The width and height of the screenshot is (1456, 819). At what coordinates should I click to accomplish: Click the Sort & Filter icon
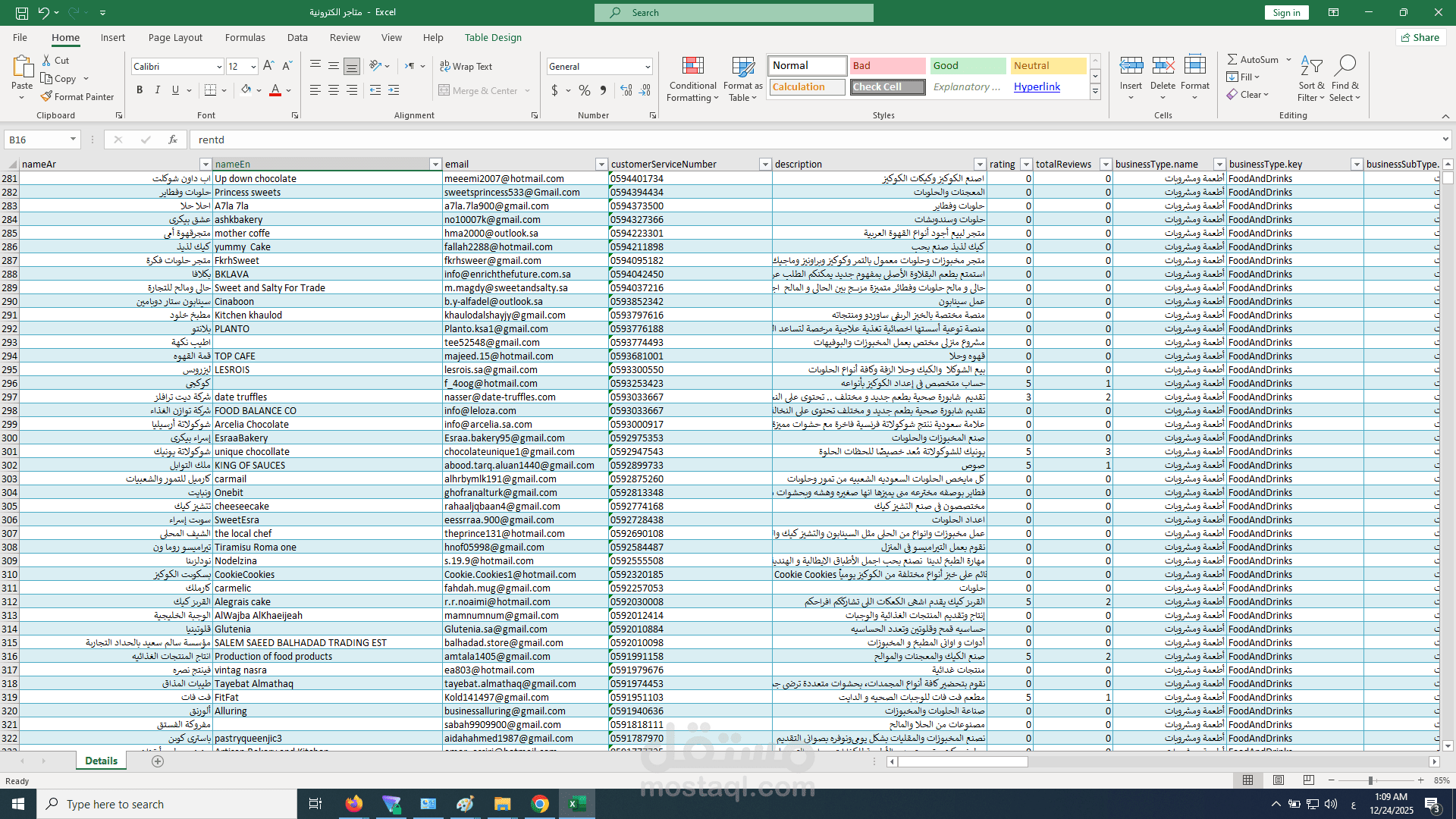tap(1311, 66)
